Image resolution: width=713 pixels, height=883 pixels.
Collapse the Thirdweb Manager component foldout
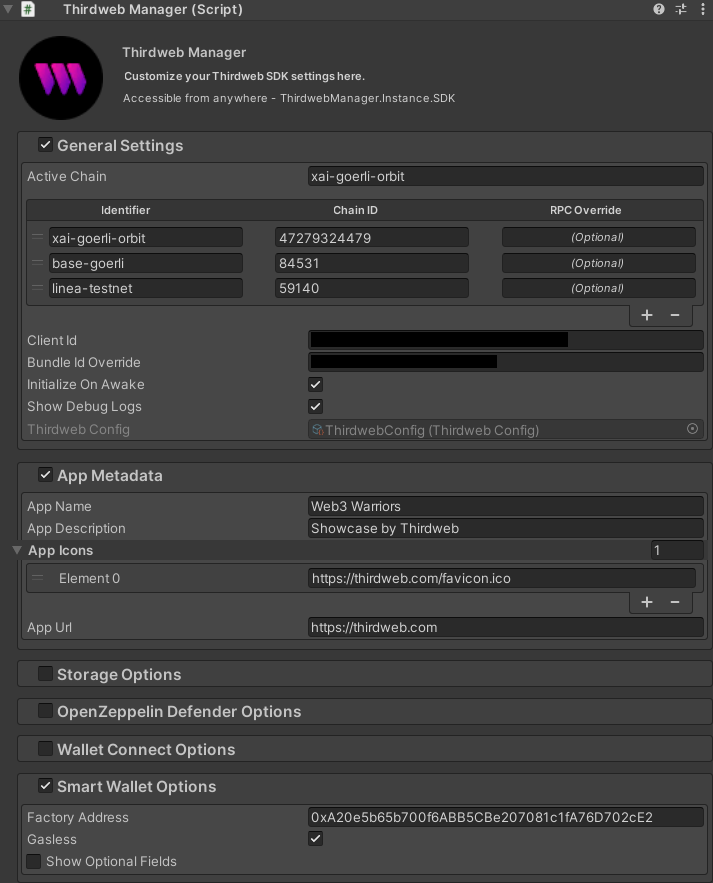[x=8, y=9]
